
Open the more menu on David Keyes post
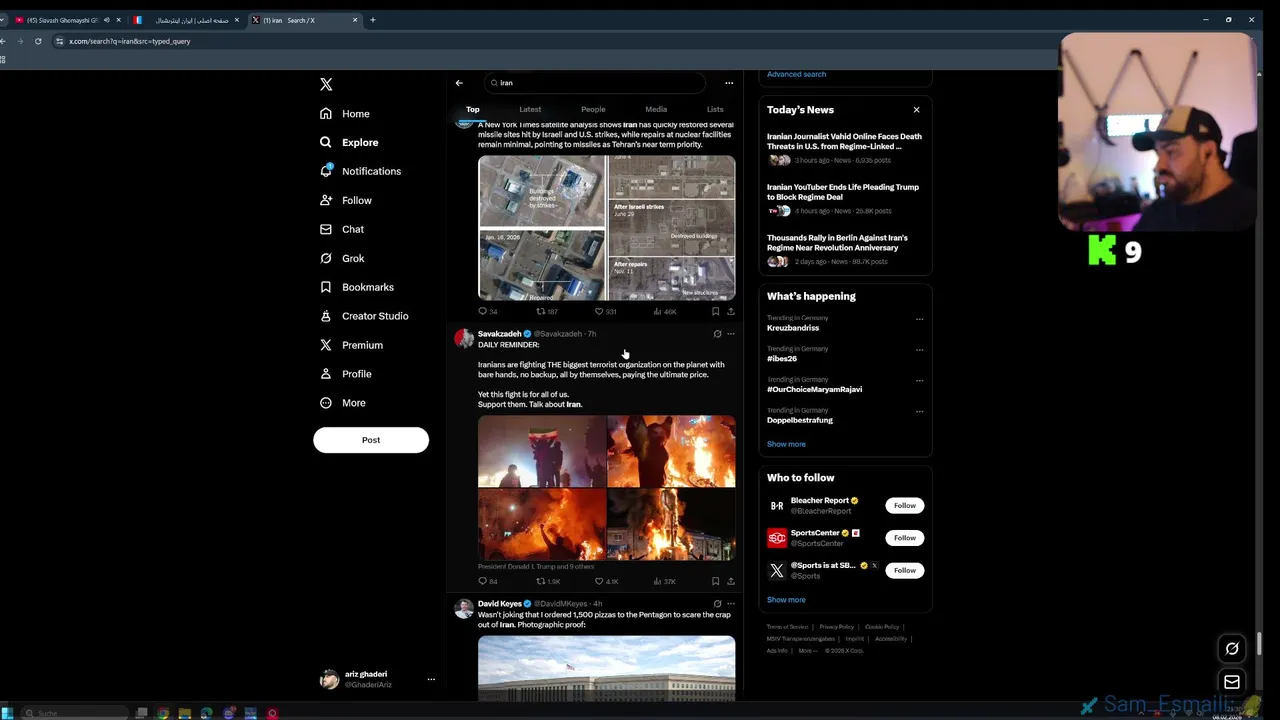pos(731,604)
